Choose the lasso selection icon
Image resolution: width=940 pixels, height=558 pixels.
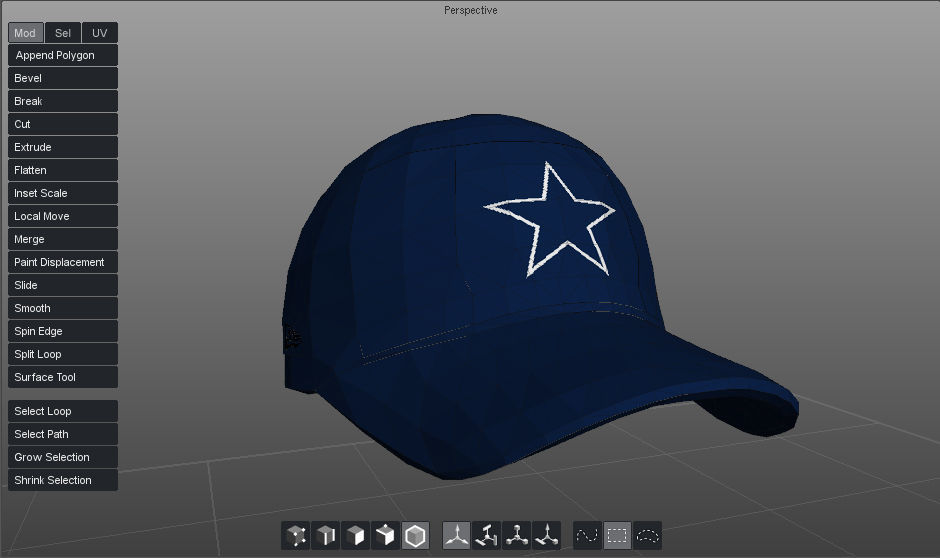647,535
